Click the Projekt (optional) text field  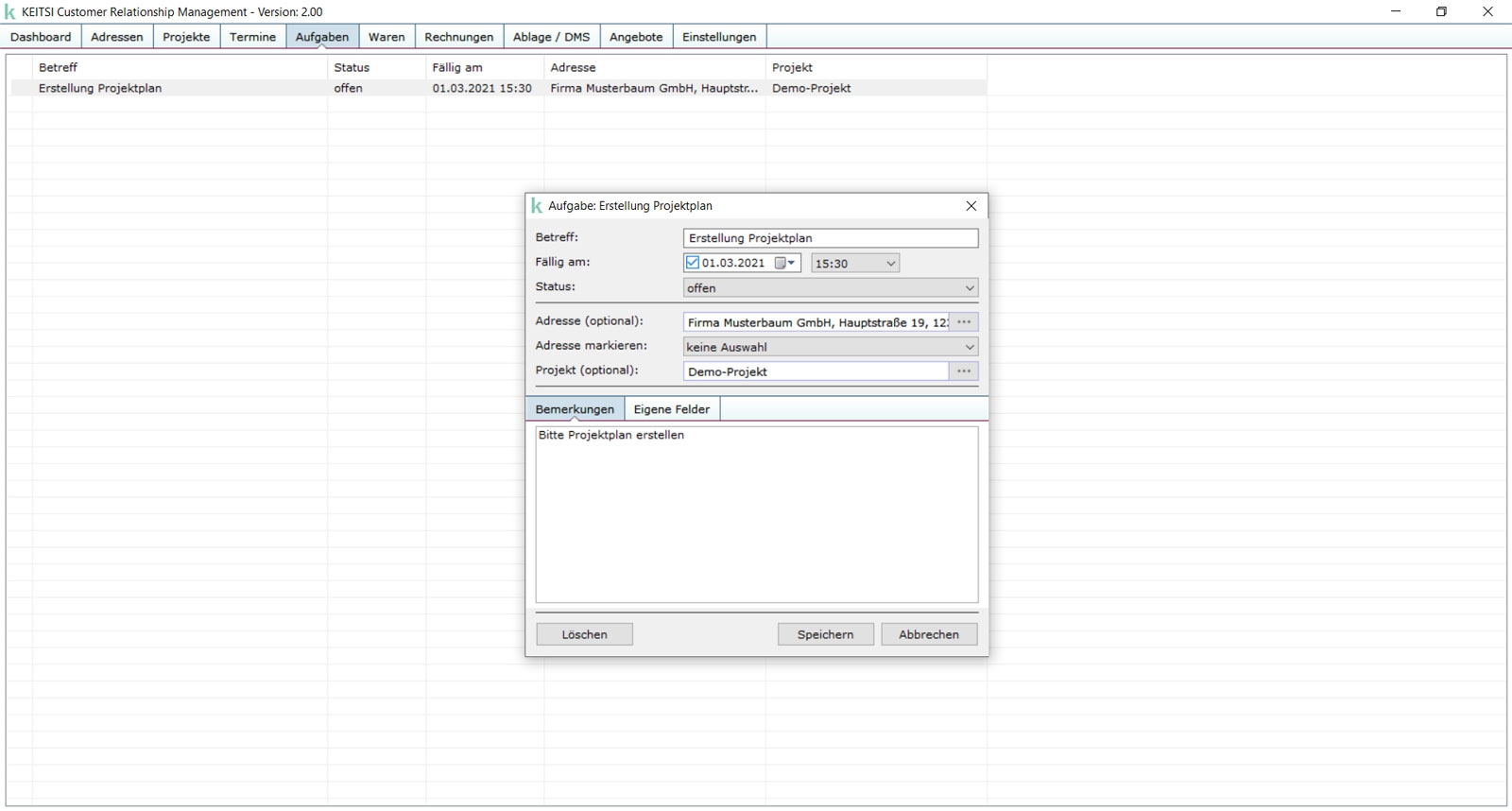click(816, 371)
